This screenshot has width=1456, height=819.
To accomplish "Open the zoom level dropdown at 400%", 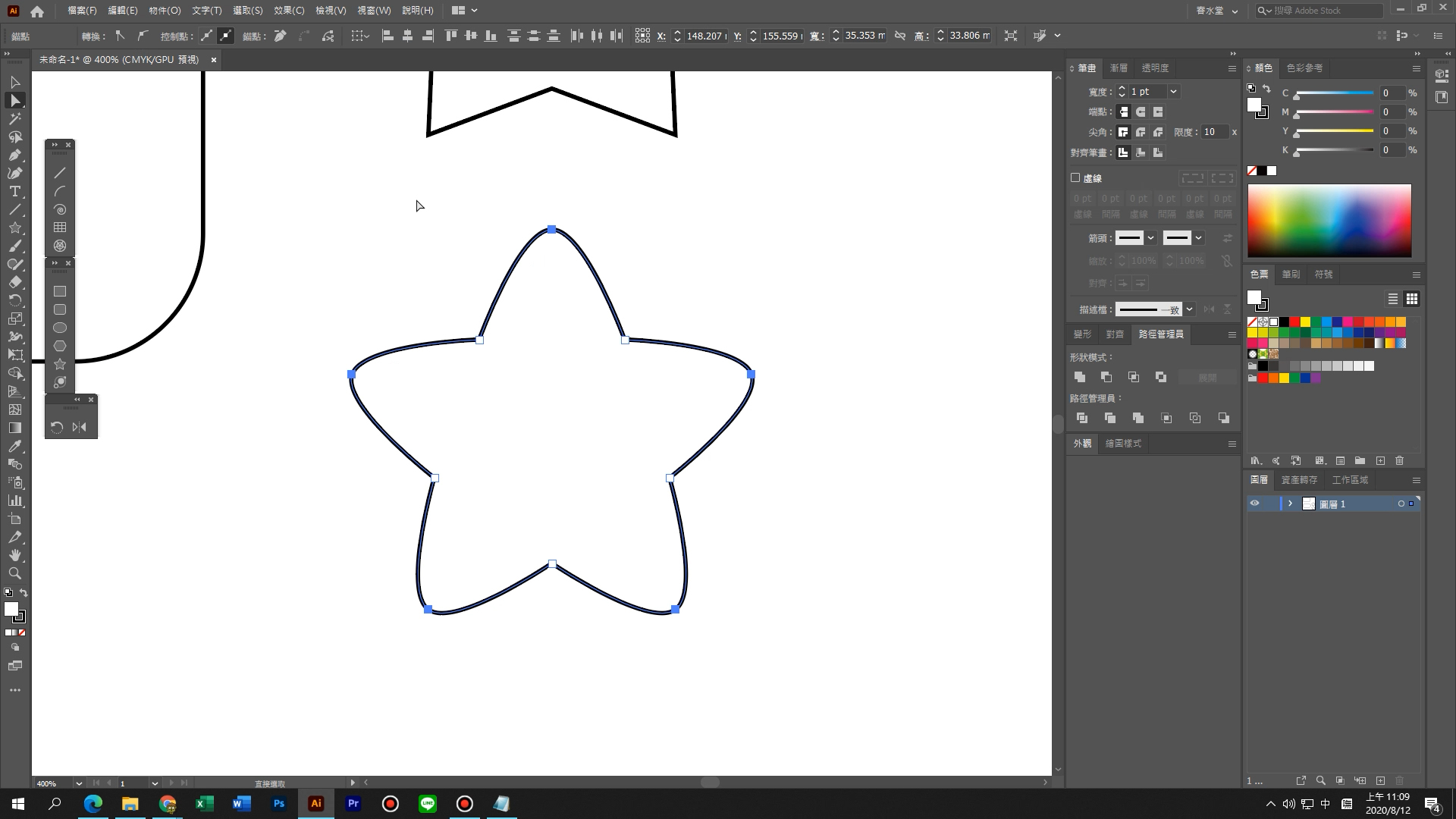I will (78, 783).
